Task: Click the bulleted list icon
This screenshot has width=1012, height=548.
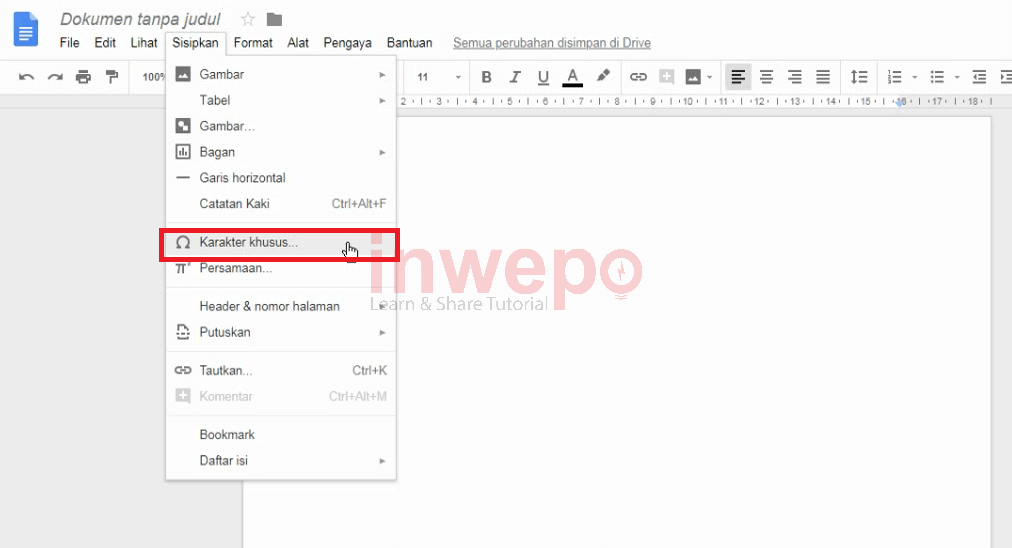Action: point(937,77)
